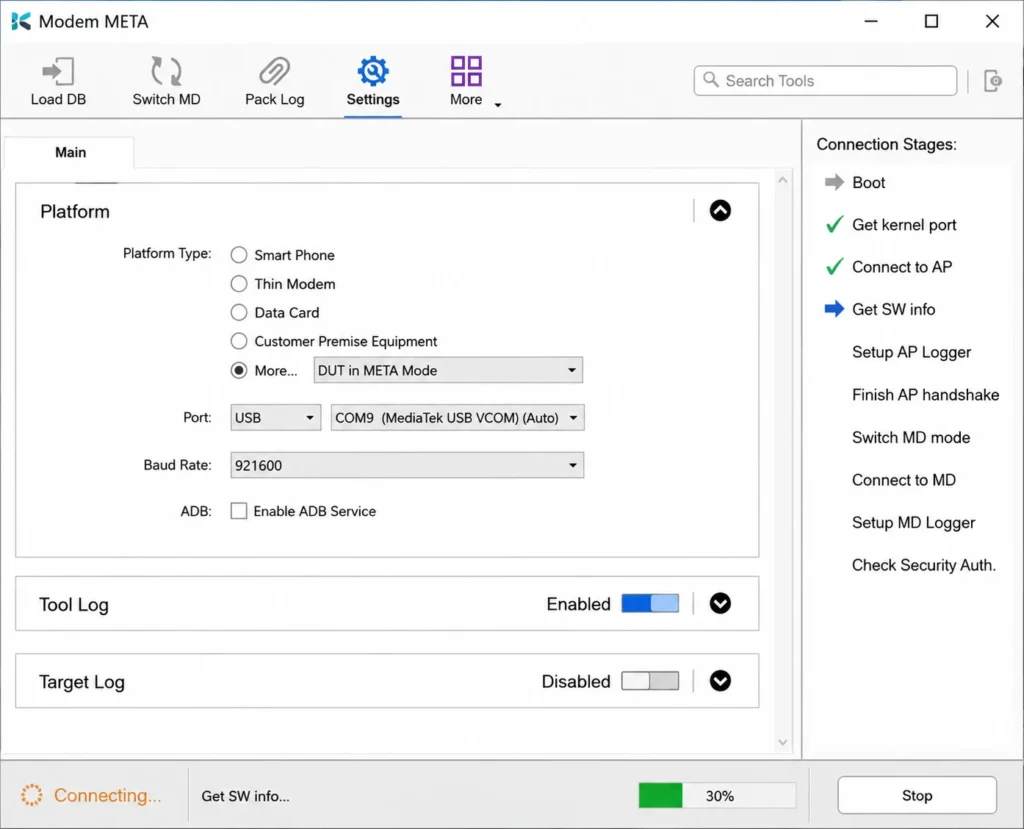The height and width of the screenshot is (829, 1024).
Task: Toggle the Target Log Disabled switch
Action: [650, 681]
